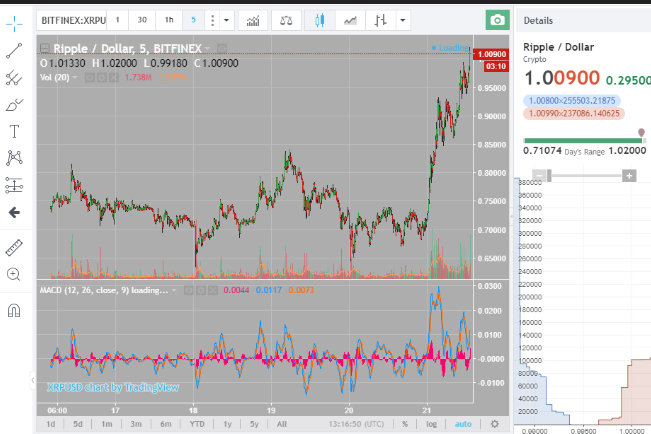The height and width of the screenshot is (434, 651).
Task: Open the MACD legend dropdown arrow
Action: click(x=174, y=290)
